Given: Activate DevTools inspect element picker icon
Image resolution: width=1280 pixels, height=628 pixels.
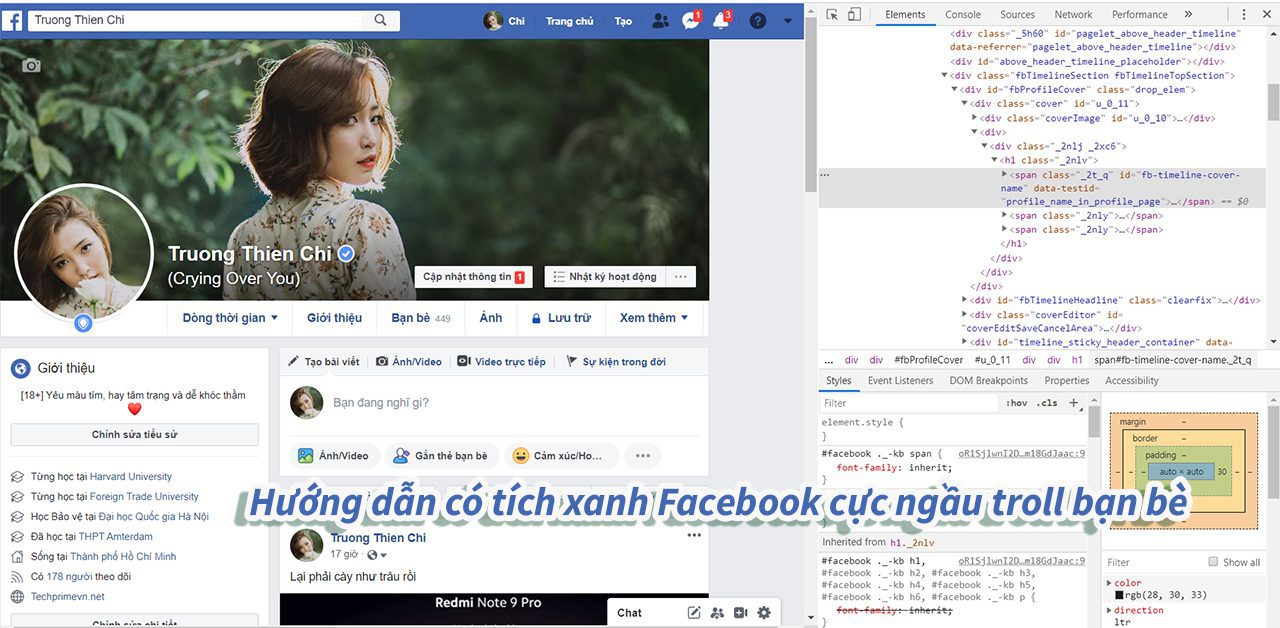Looking at the screenshot, I should pos(832,14).
